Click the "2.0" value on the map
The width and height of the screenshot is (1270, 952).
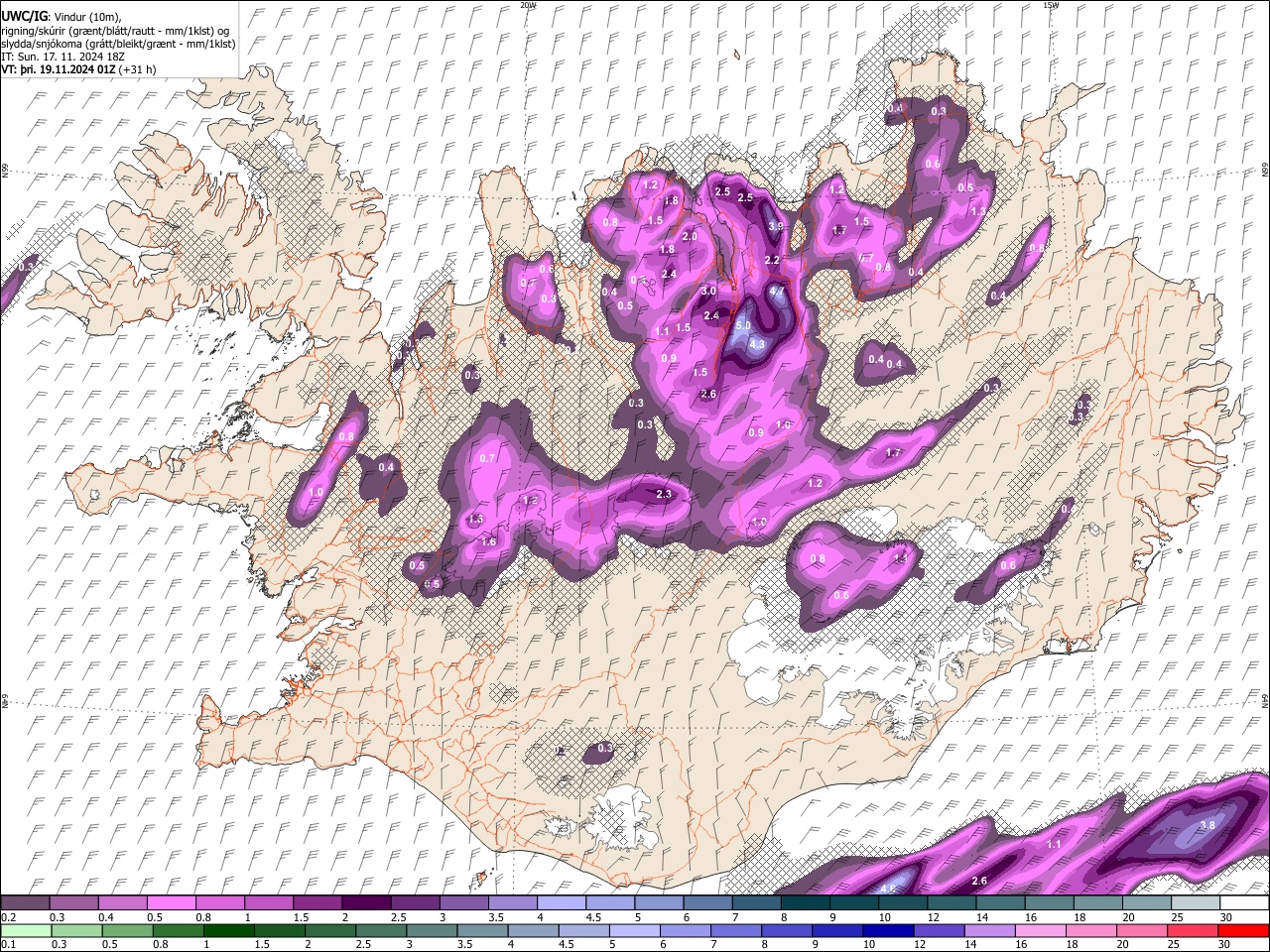(691, 237)
